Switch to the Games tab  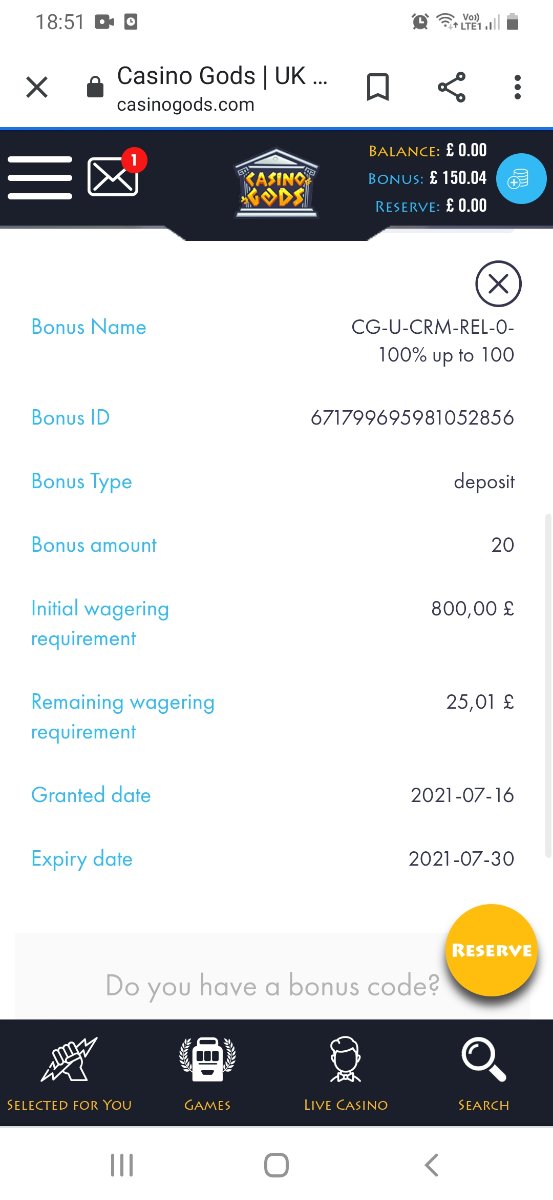(x=207, y=1074)
